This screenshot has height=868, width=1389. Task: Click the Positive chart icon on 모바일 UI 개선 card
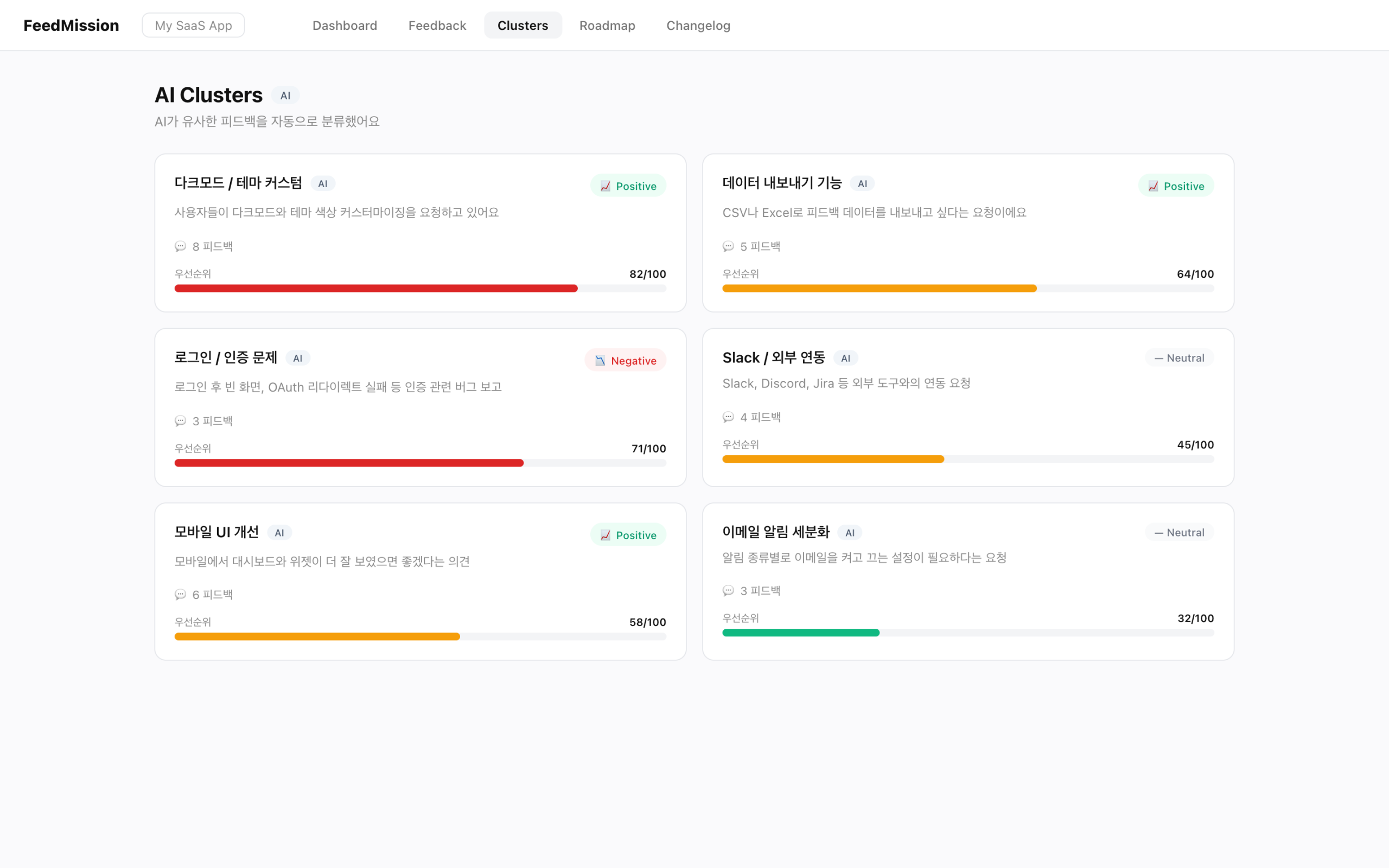coord(604,534)
